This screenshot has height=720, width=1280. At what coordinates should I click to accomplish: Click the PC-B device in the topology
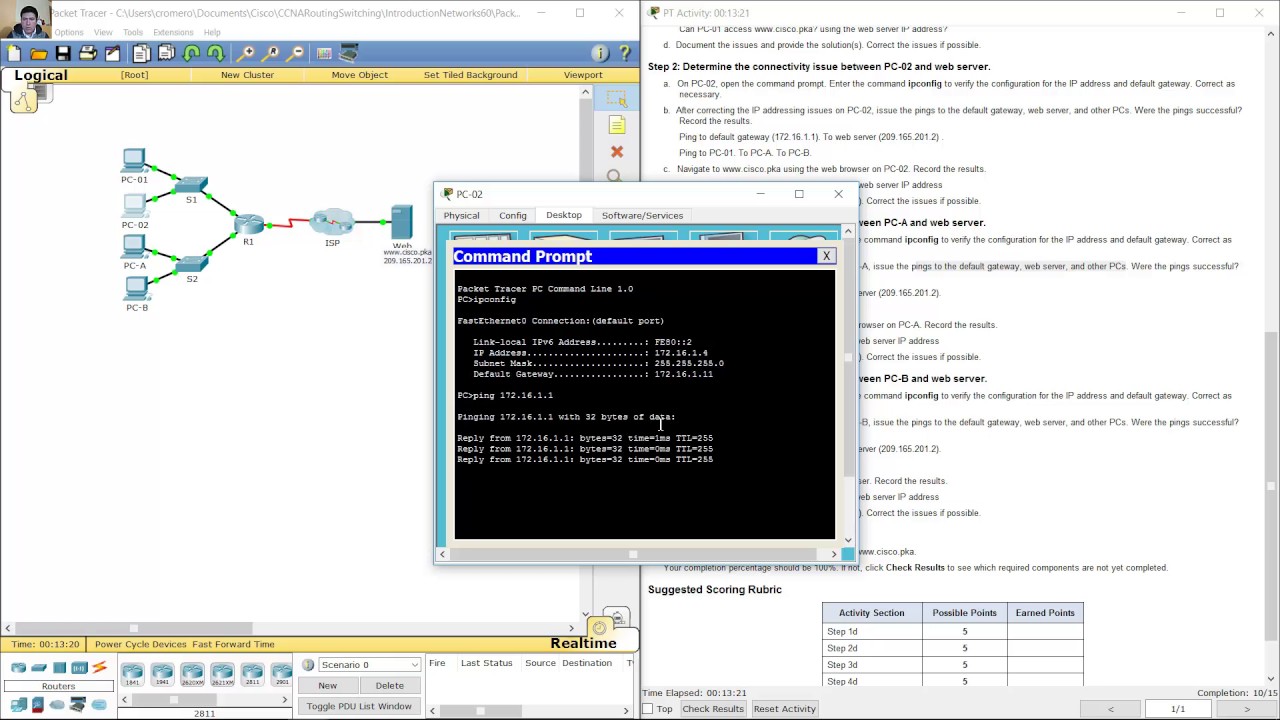pos(136,289)
